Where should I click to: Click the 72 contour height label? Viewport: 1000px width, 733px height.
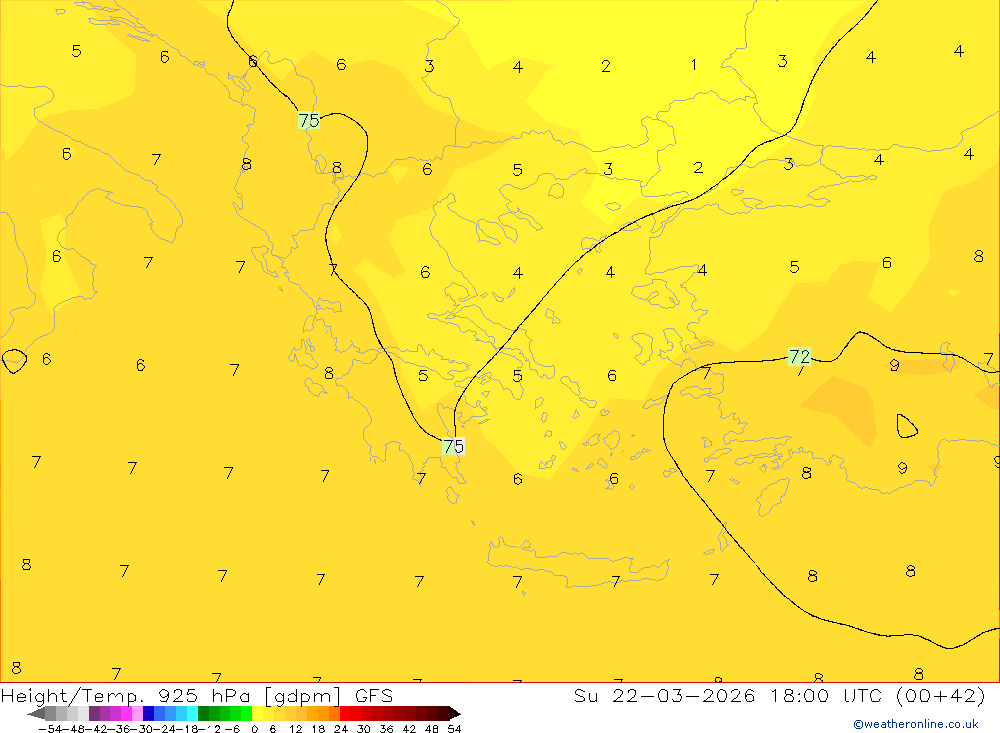799,356
